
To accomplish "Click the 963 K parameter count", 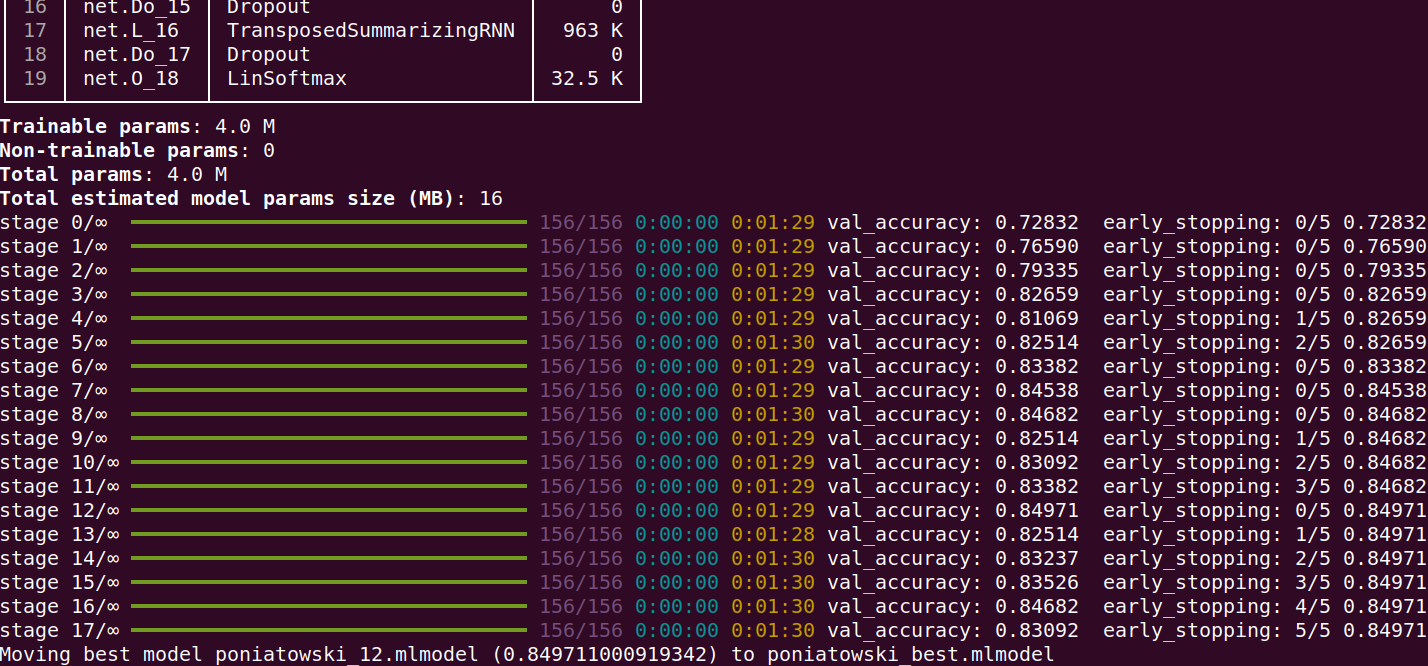I will coord(593,30).
